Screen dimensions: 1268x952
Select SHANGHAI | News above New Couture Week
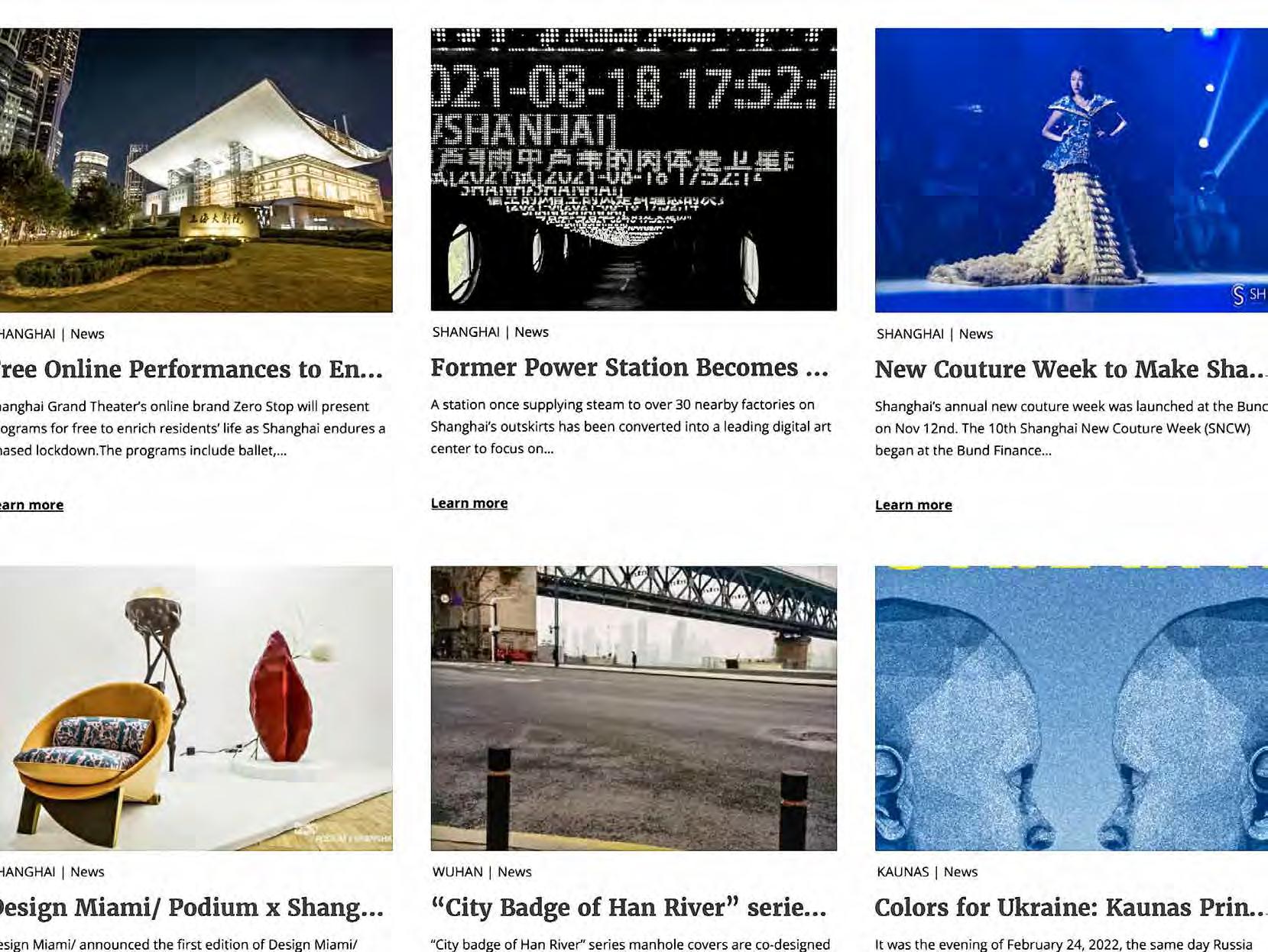pyautogui.click(x=935, y=334)
